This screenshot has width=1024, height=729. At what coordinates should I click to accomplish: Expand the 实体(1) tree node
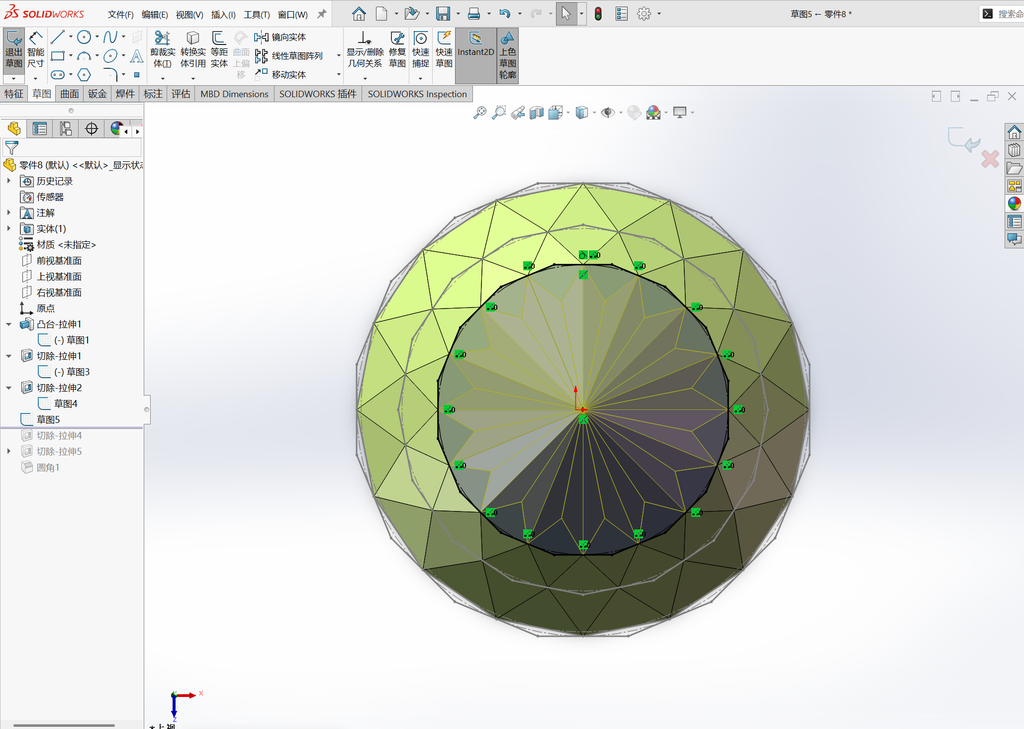click(x=9, y=229)
